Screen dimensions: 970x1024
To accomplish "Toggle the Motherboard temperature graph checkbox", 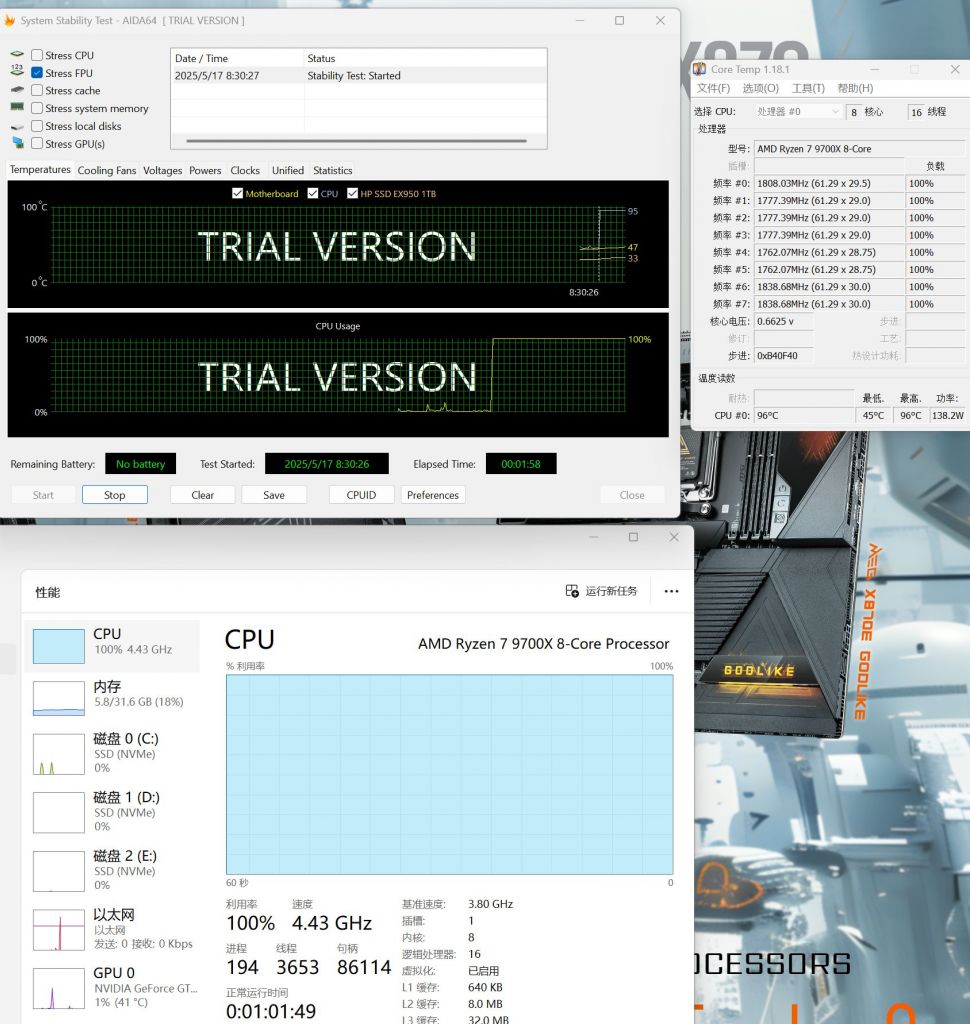I will tap(237, 194).
